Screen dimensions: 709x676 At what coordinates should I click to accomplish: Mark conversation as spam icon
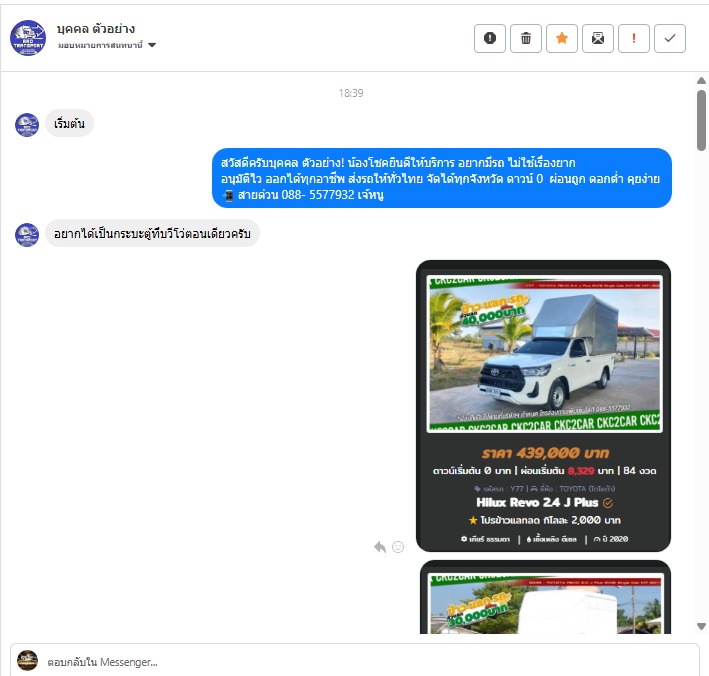(x=490, y=38)
